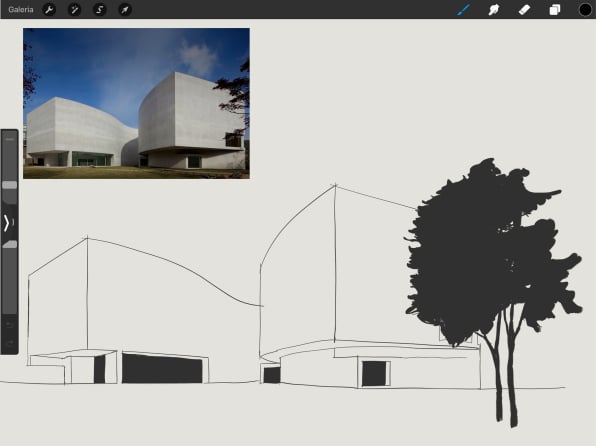This screenshot has width=596, height=446.
Task: Activate the Selection tool (S icon)
Action: [100, 10]
